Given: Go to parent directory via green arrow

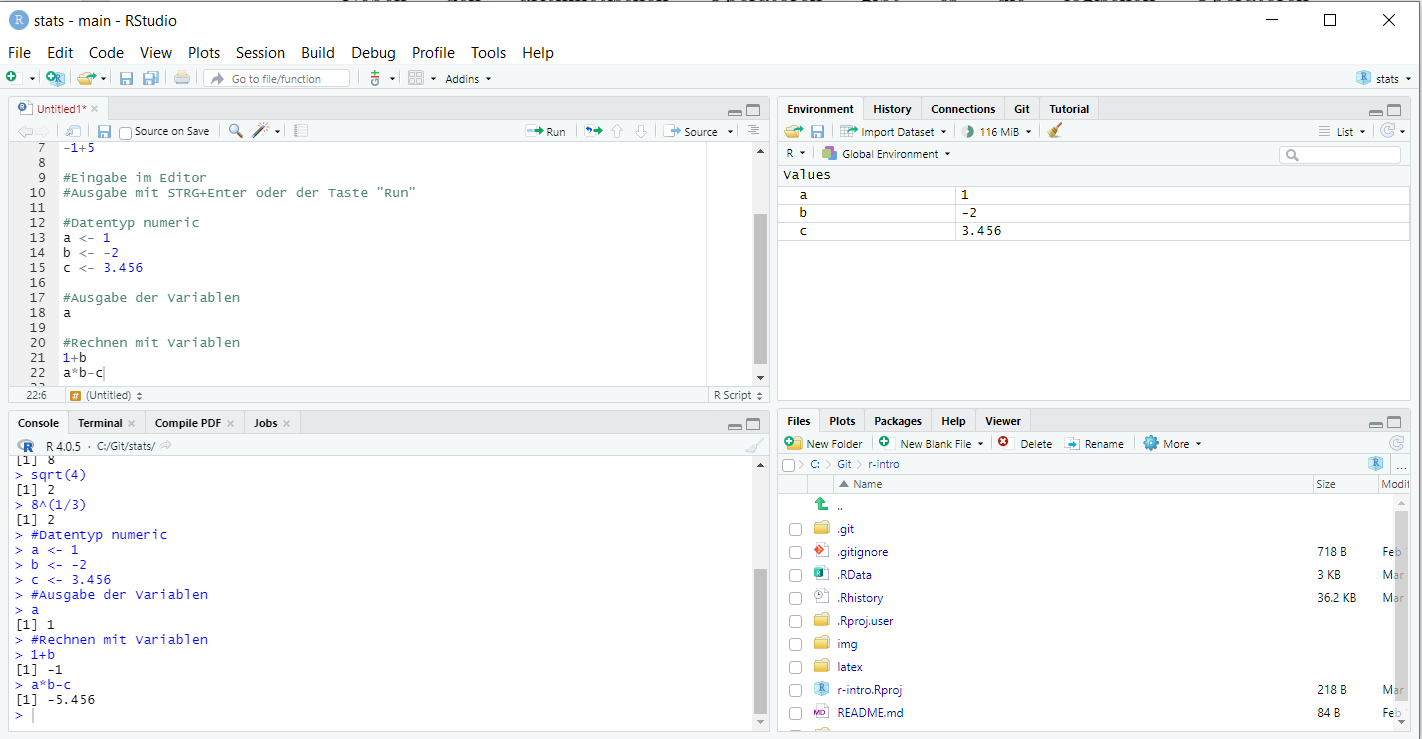Looking at the screenshot, I should (x=821, y=505).
